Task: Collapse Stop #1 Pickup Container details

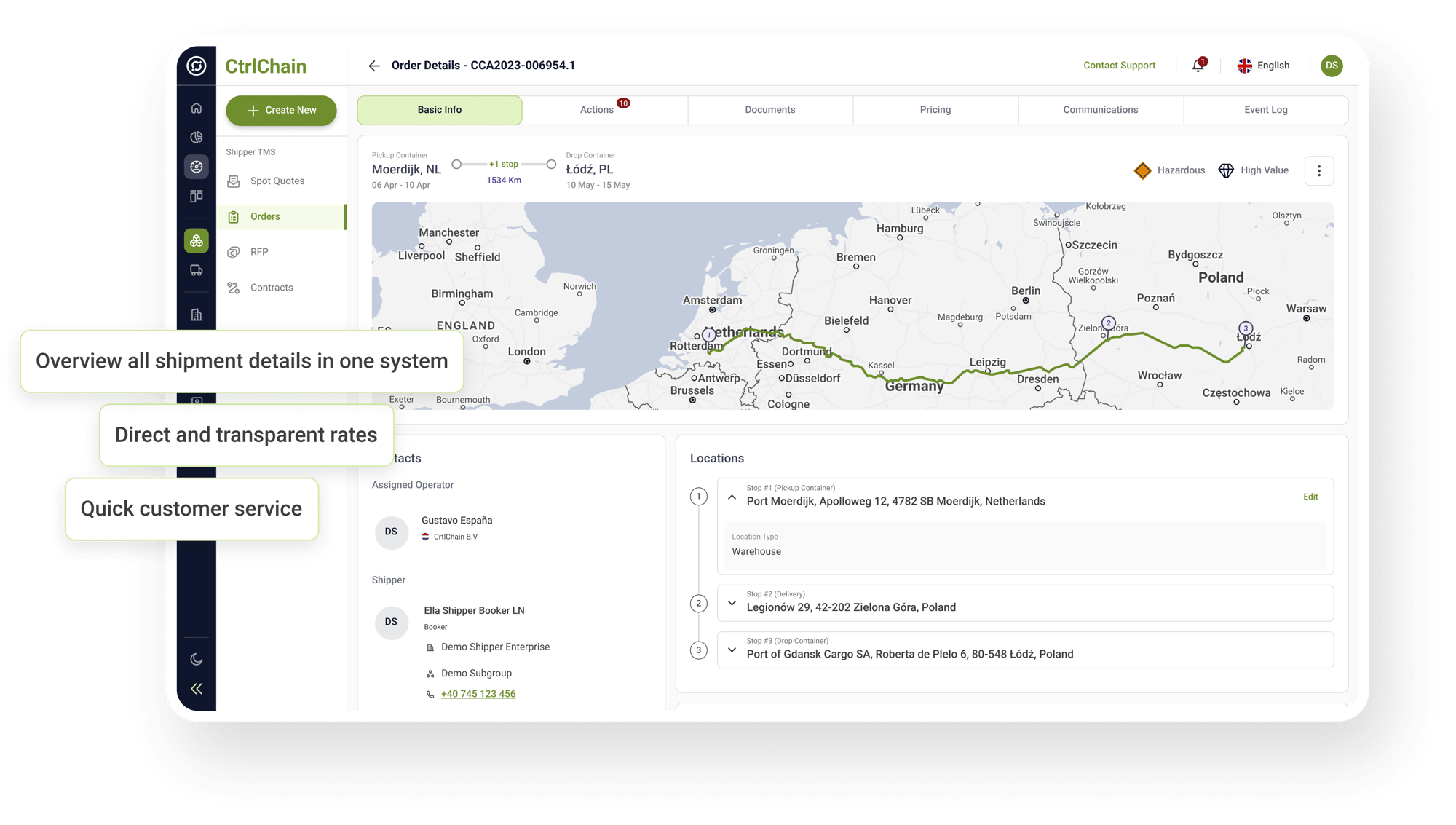Action: (x=732, y=497)
